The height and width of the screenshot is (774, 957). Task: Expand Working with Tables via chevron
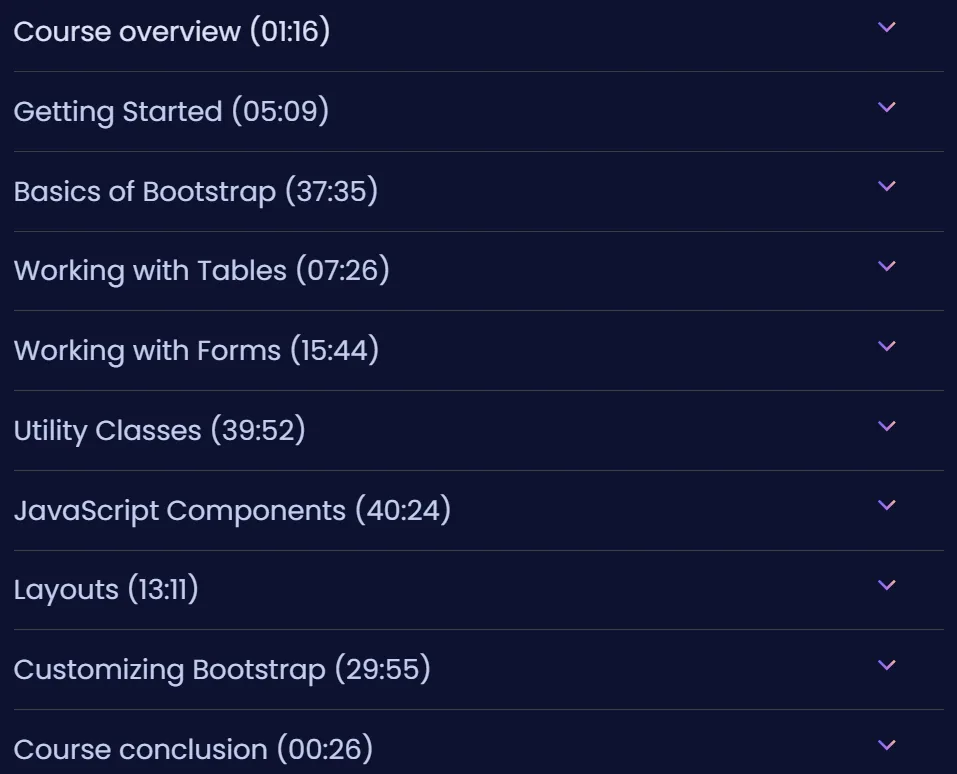(886, 266)
